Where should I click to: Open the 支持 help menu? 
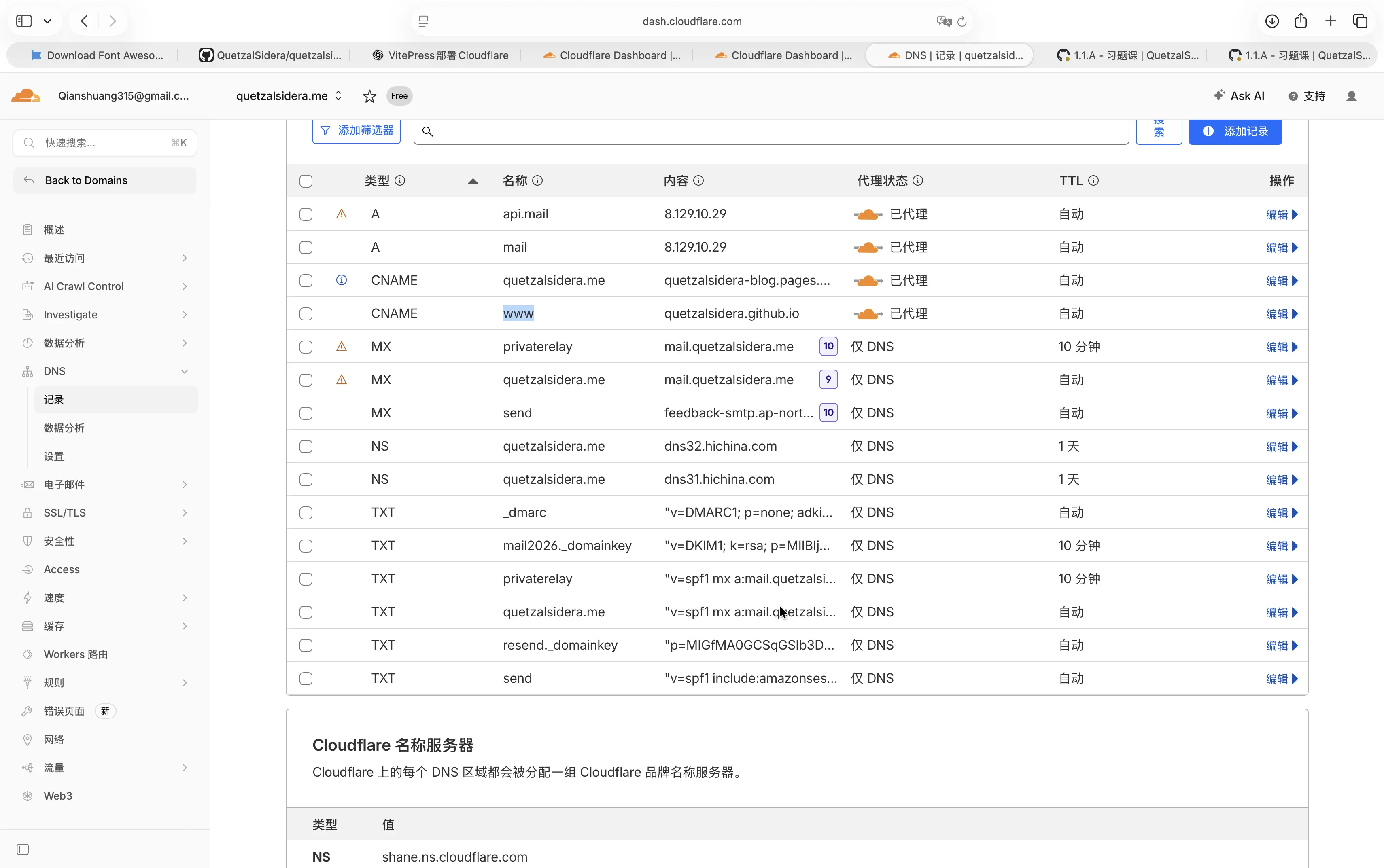pyautogui.click(x=1307, y=96)
